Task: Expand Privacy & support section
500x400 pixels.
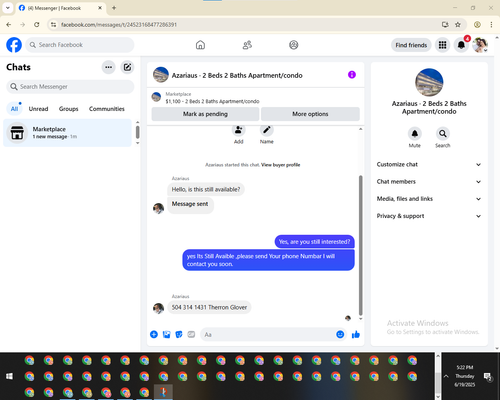Action: point(429,216)
